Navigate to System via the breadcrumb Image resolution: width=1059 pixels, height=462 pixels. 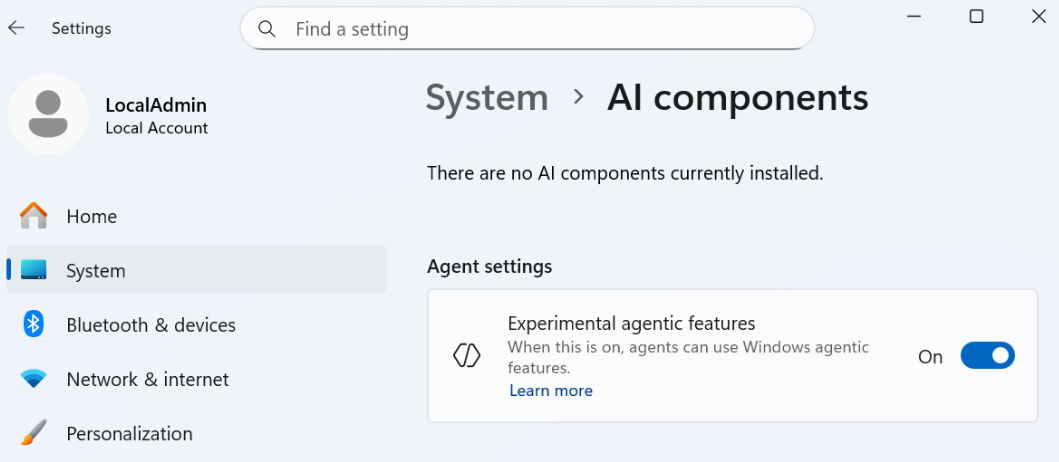(x=487, y=98)
